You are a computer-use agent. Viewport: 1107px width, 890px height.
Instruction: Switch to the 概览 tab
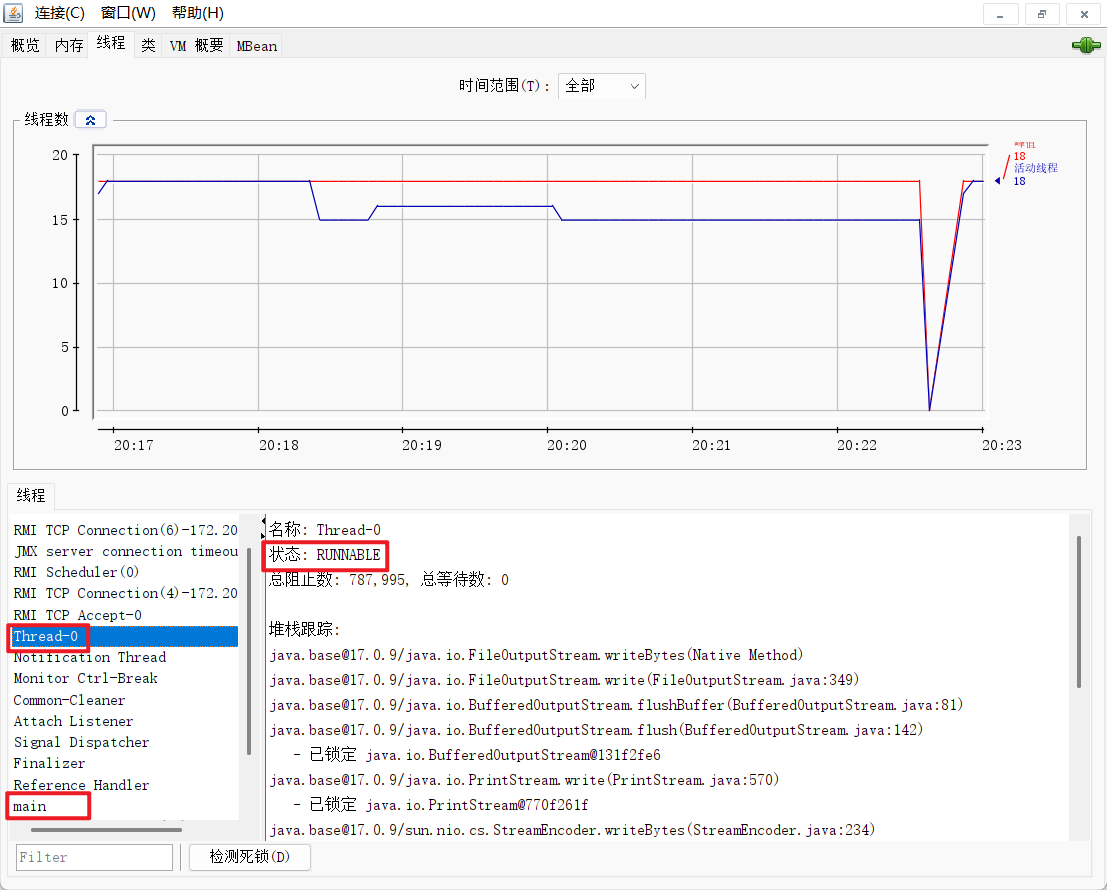pos(25,46)
